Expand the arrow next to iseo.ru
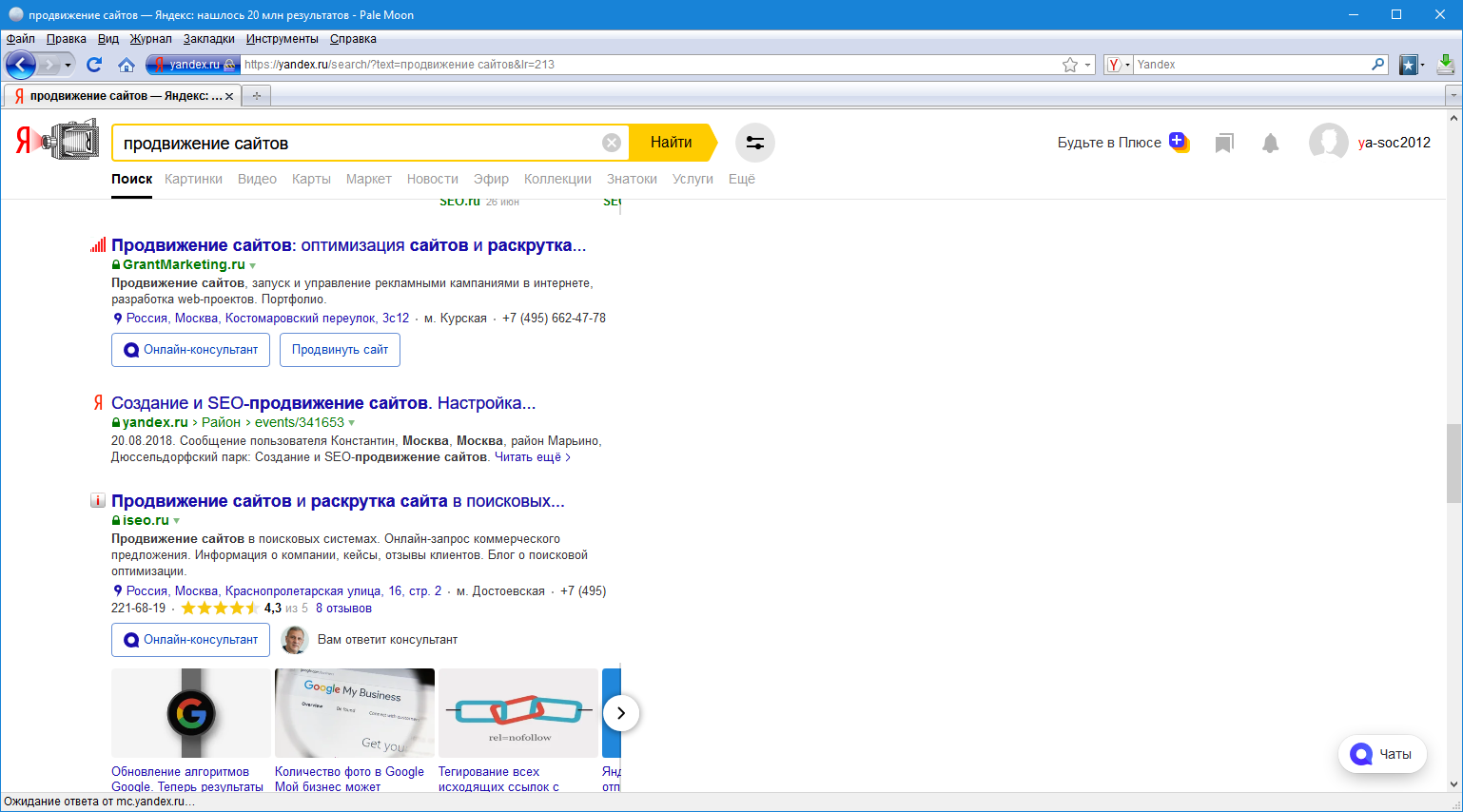 [177, 521]
